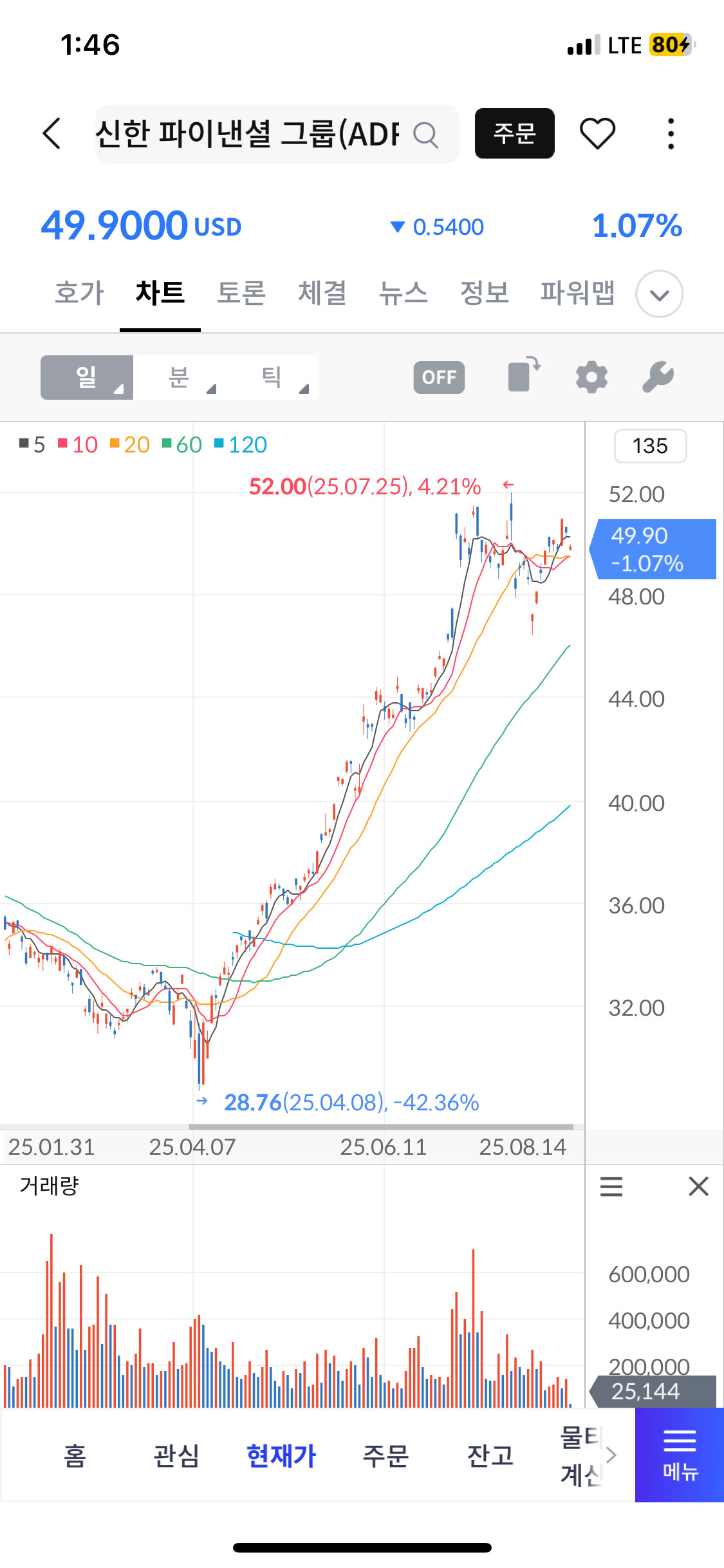
Task: Toggle the 5-day moving average legend
Action: pyautogui.click(x=32, y=444)
